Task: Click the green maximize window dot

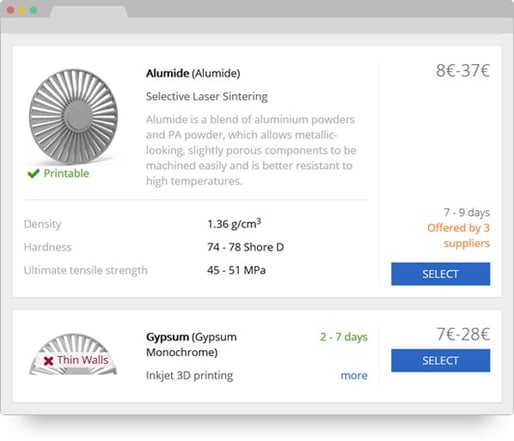Action: [x=33, y=10]
